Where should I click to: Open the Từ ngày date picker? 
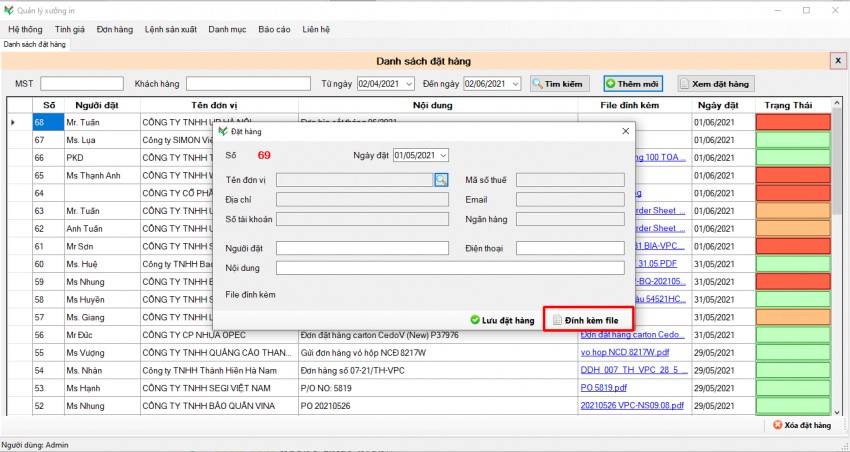[406, 84]
